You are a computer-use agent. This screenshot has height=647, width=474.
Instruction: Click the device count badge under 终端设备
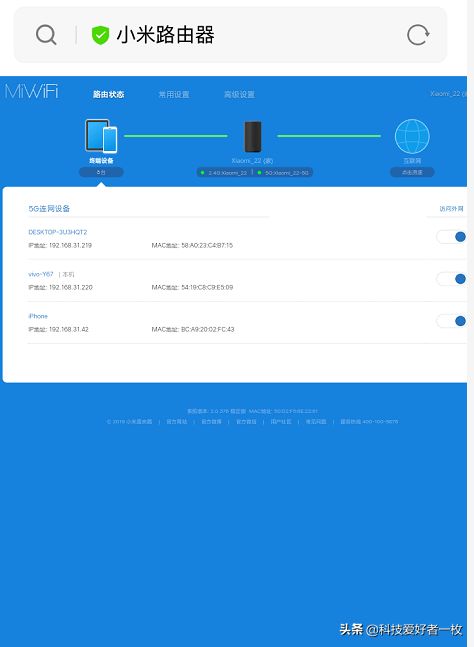(x=101, y=172)
